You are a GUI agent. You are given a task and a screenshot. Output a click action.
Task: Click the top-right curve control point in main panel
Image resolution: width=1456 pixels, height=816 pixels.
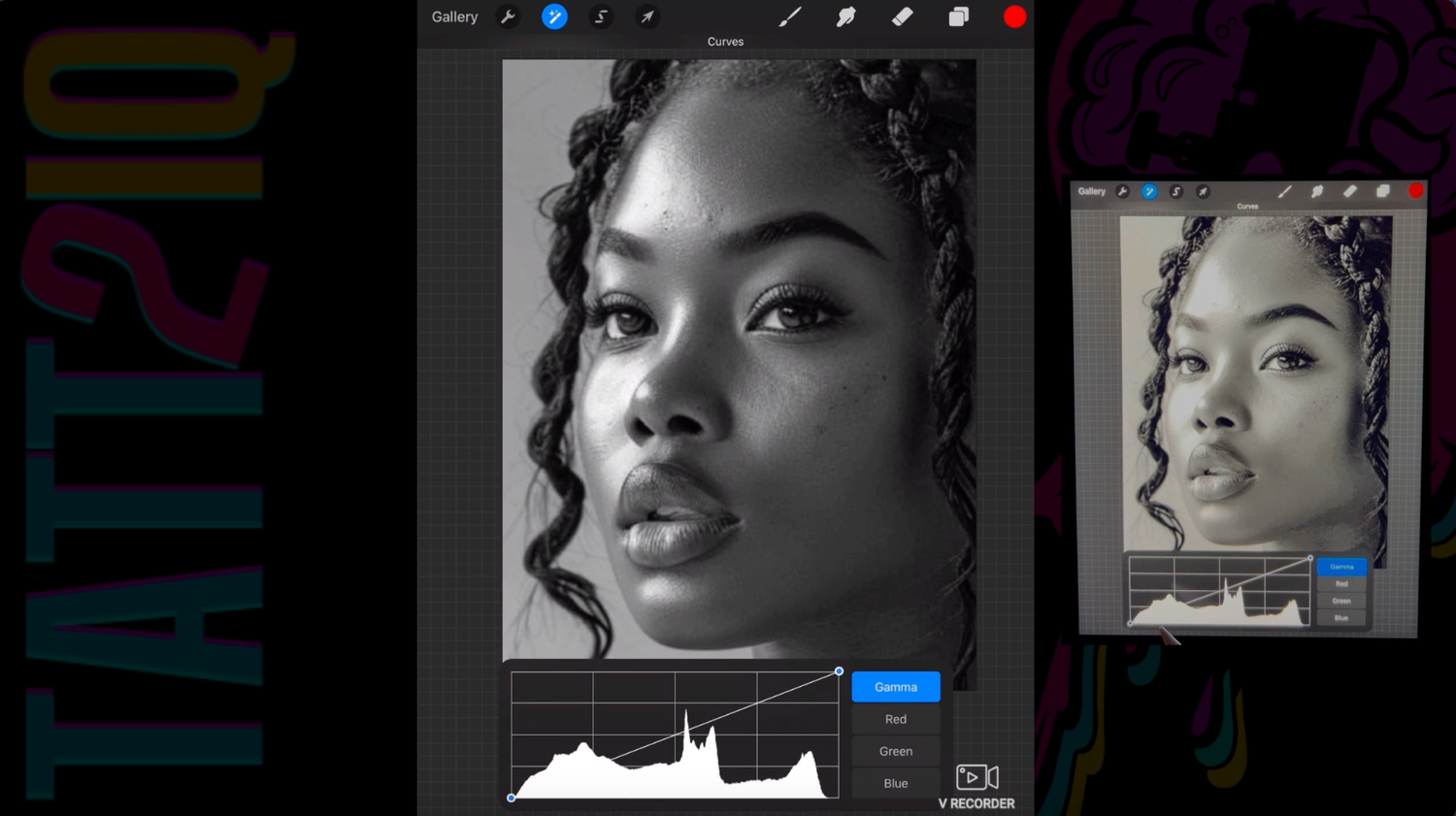coord(840,671)
